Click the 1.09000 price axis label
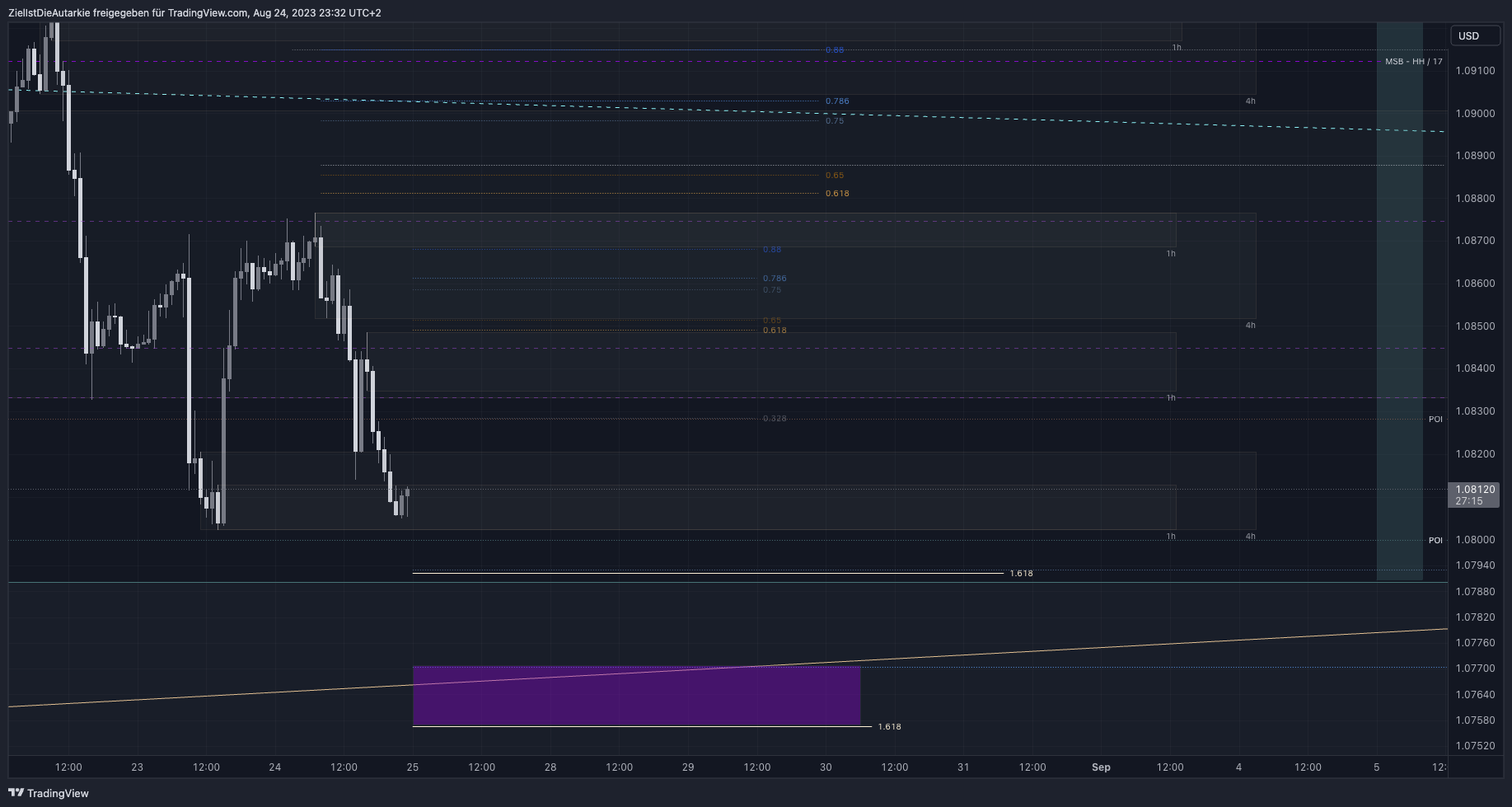Screen dimensions: 1512x807 click(1475, 114)
